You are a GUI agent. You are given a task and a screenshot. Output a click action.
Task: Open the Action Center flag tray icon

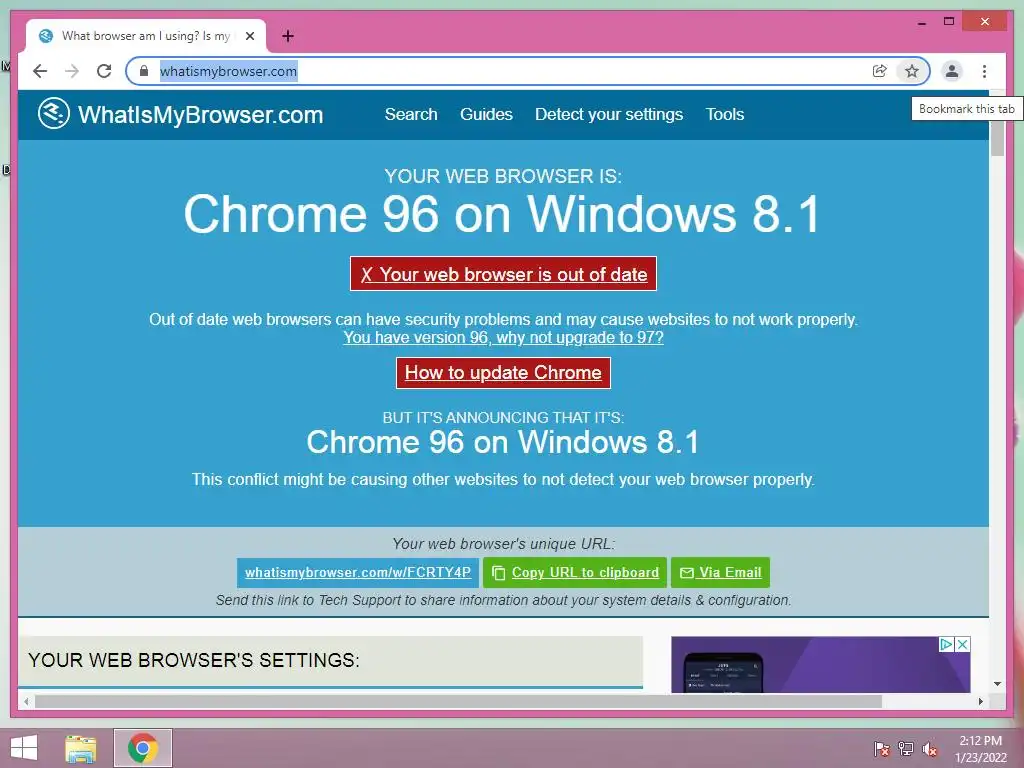click(x=881, y=748)
